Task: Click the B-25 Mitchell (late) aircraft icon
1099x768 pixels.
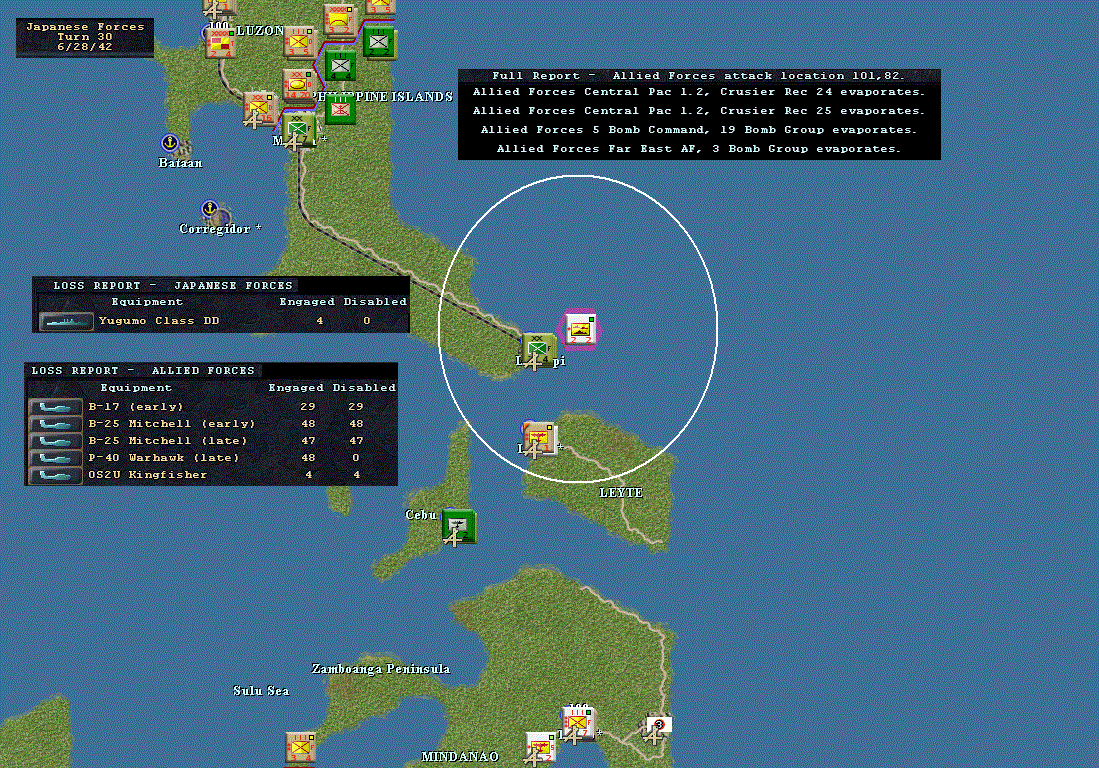Action: (55, 441)
